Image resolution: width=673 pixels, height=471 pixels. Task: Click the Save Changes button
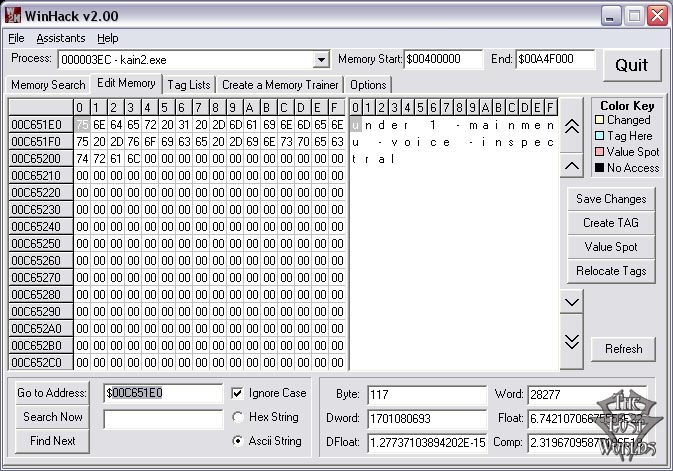point(611,199)
